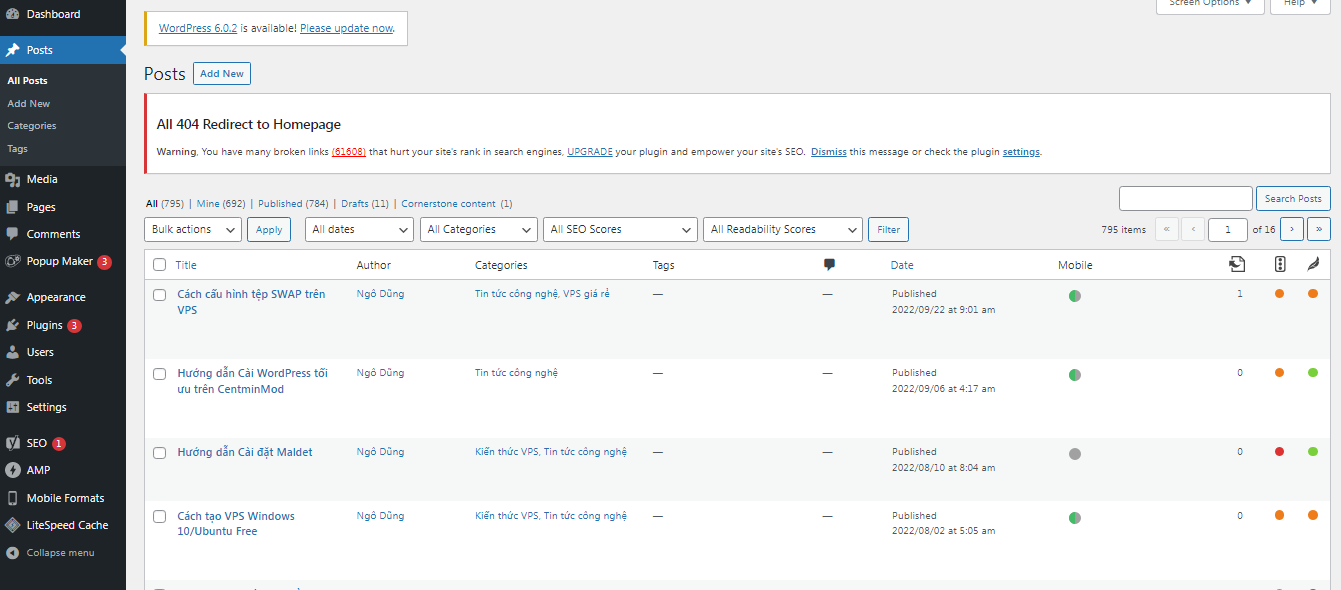Image resolution: width=1341 pixels, height=590 pixels.
Task: Click the Collapse menu arrow icon
Action: click(12, 553)
